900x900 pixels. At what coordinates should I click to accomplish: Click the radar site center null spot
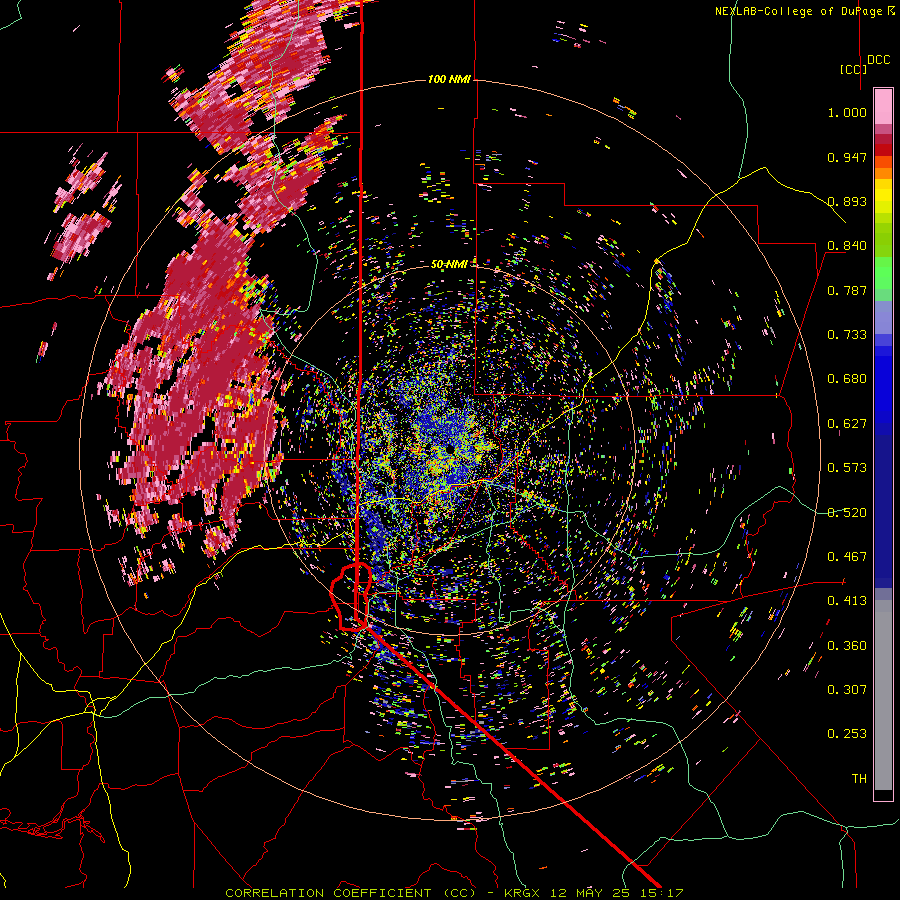pyautogui.click(x=451, y=449)
